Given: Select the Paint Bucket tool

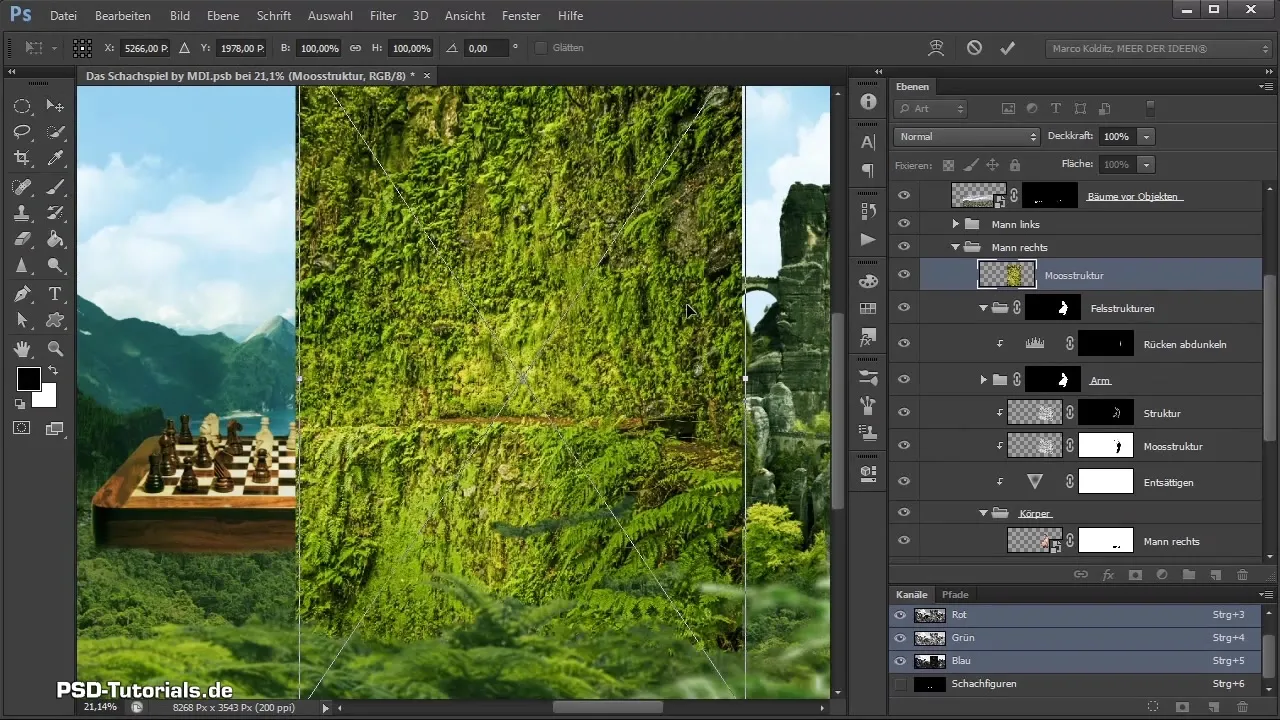Looking at the screenshot, I should 56,239.
